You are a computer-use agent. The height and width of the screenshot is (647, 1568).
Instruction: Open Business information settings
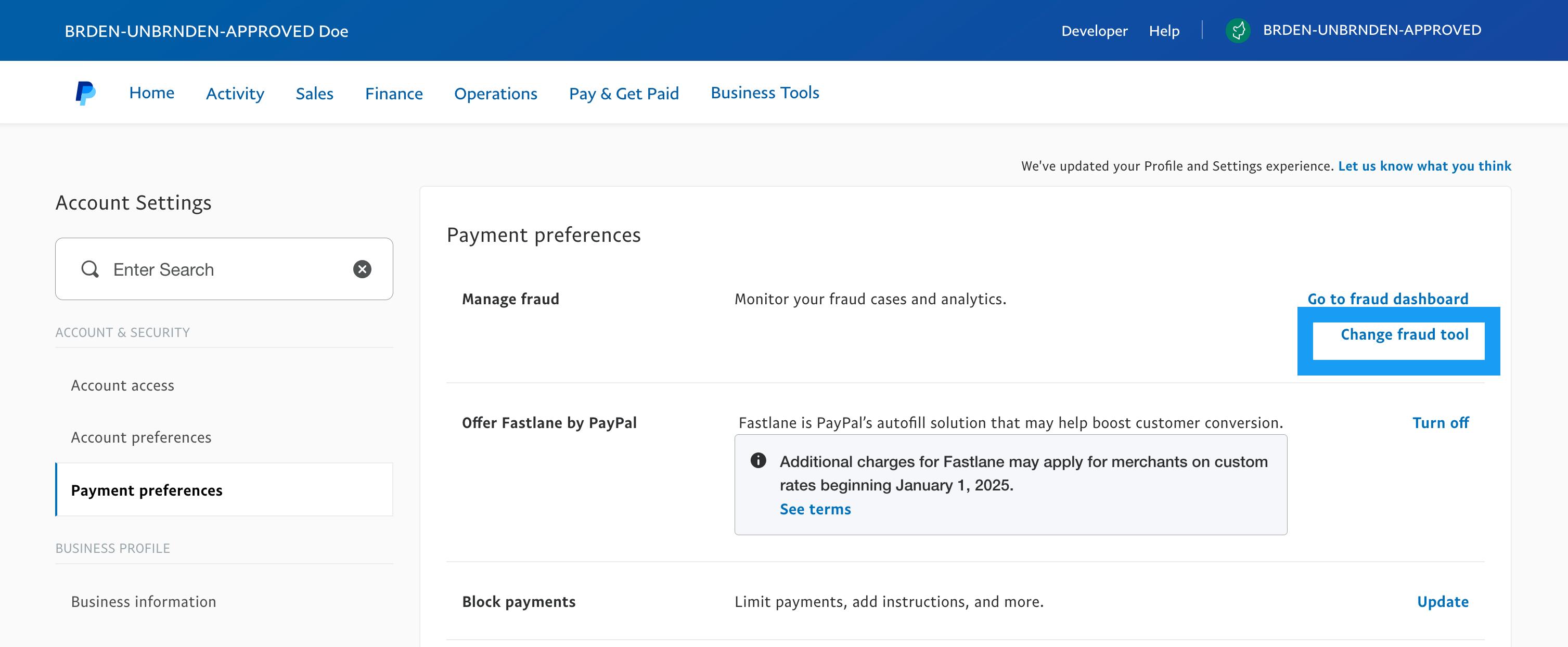click(x=143, y=602)
